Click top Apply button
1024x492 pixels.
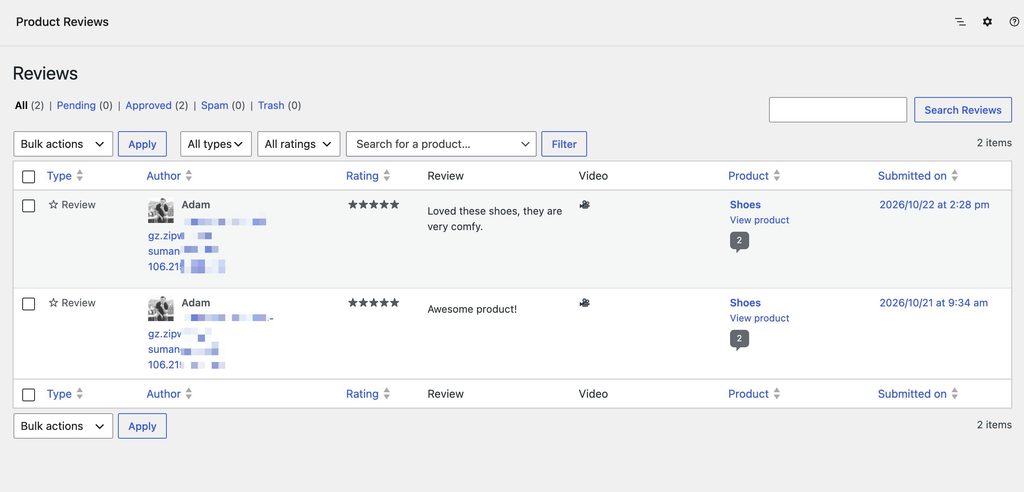[142, 144]
